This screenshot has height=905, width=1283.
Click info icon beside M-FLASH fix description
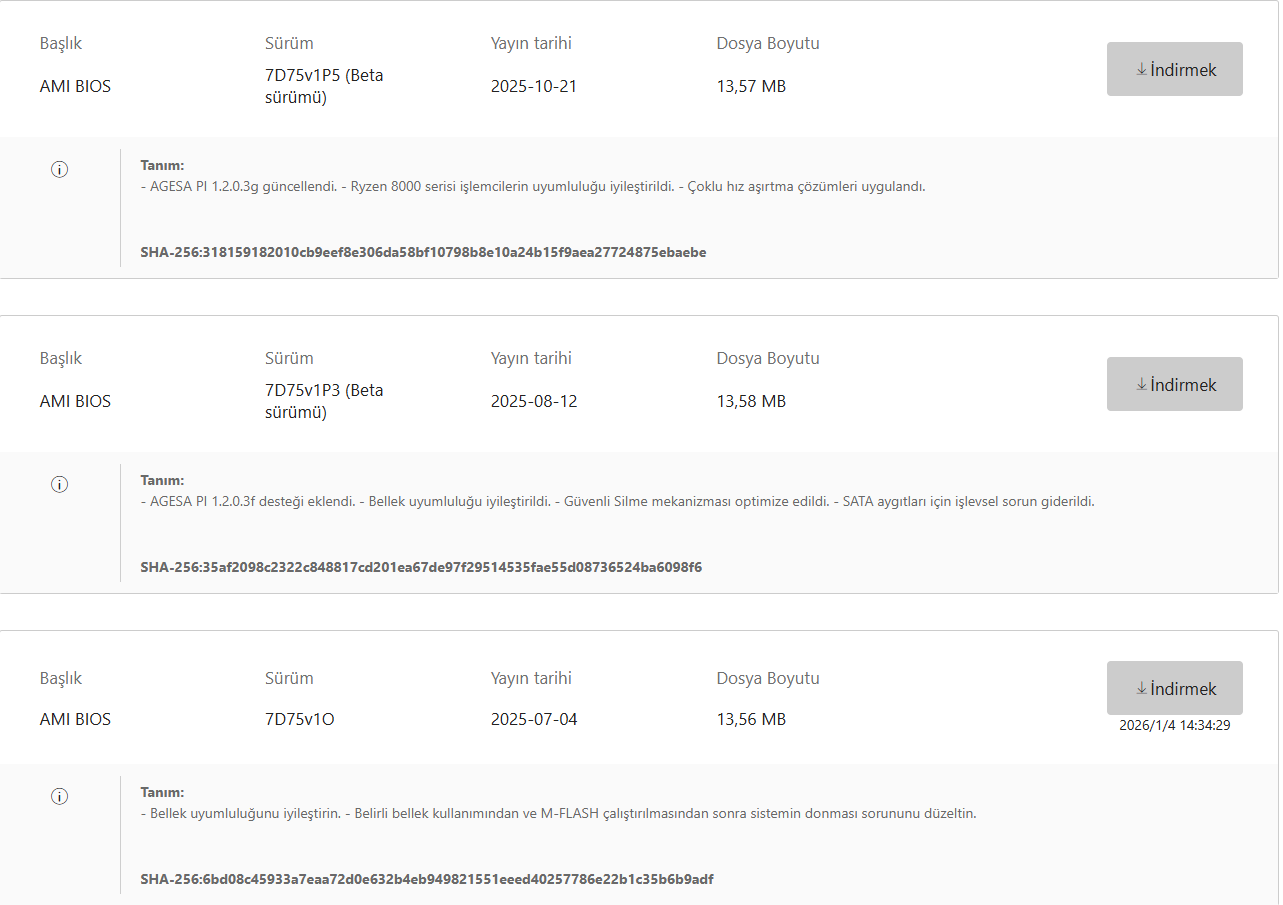tap(59, 796)
